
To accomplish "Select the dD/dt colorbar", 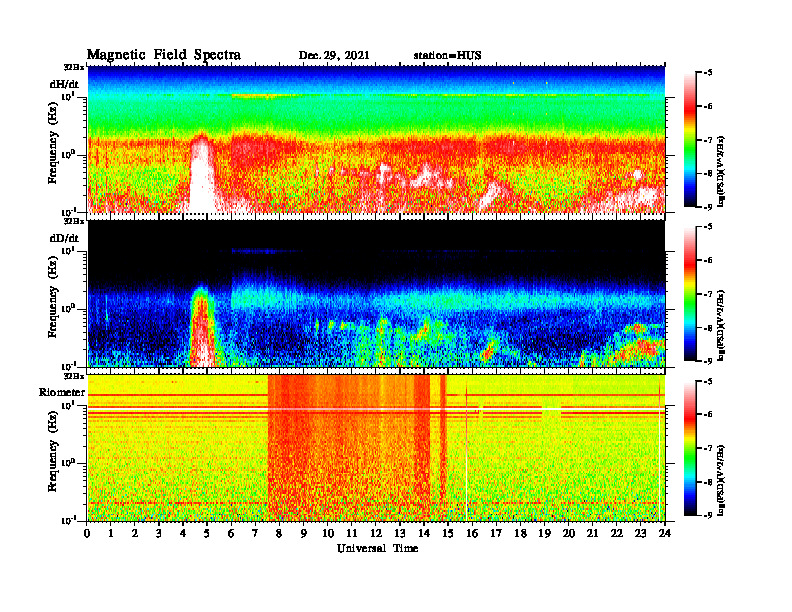I will click(689, 294).
